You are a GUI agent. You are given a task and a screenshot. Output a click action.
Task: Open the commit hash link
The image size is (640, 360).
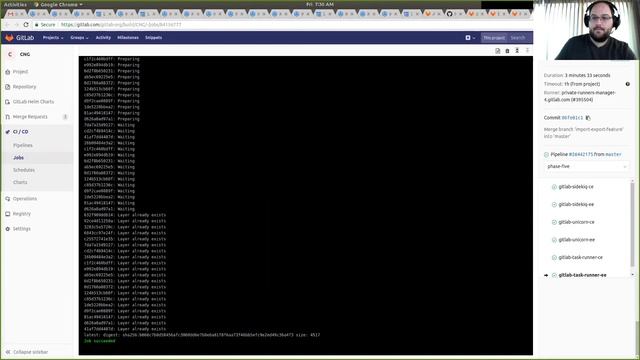pyautogui.click(x=572, y=118)
